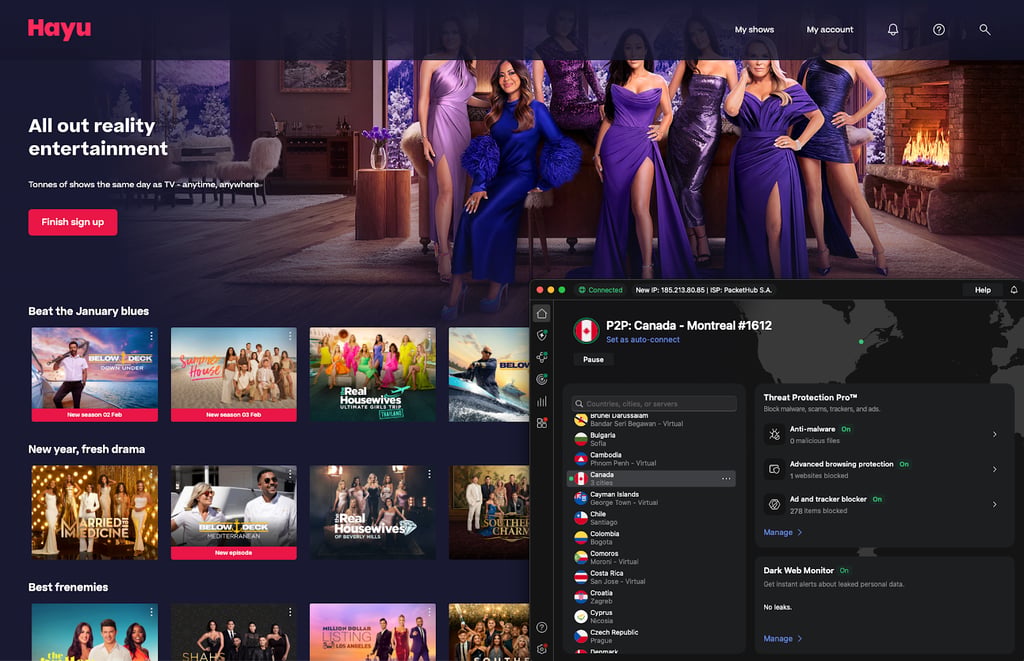Expand Ad and tracker blocker chevron
The image size is (1024, 661).
995,504
